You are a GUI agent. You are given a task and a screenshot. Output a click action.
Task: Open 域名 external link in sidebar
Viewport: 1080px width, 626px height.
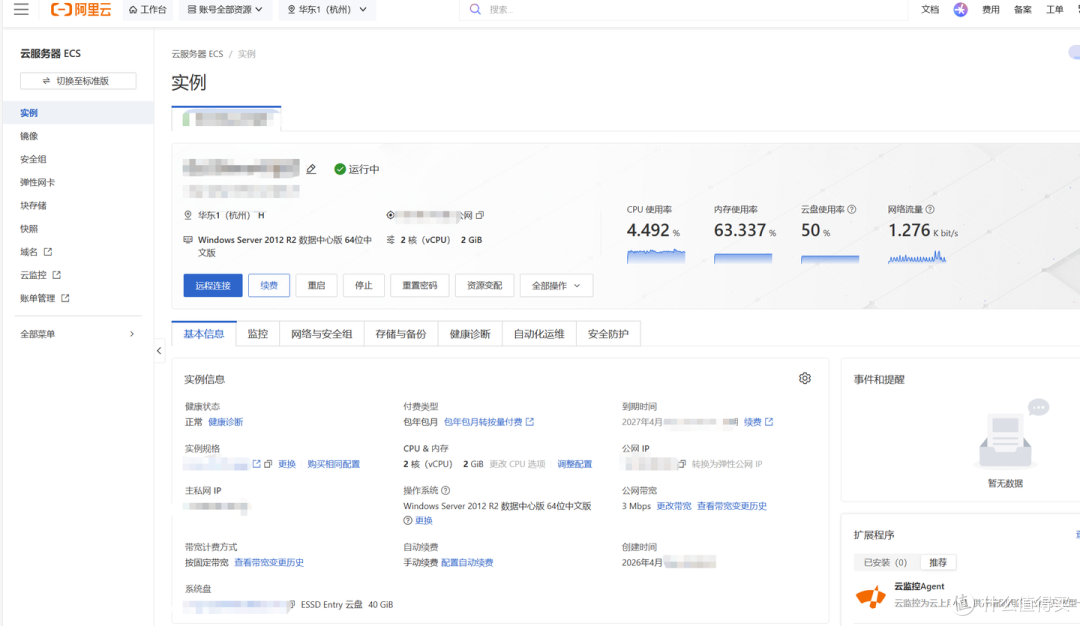(37, 252)
